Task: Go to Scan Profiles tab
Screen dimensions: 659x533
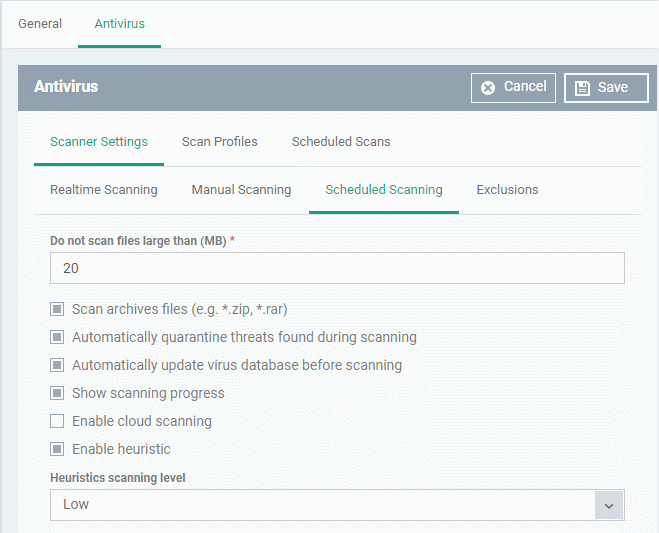Action: tap(219, 142)
